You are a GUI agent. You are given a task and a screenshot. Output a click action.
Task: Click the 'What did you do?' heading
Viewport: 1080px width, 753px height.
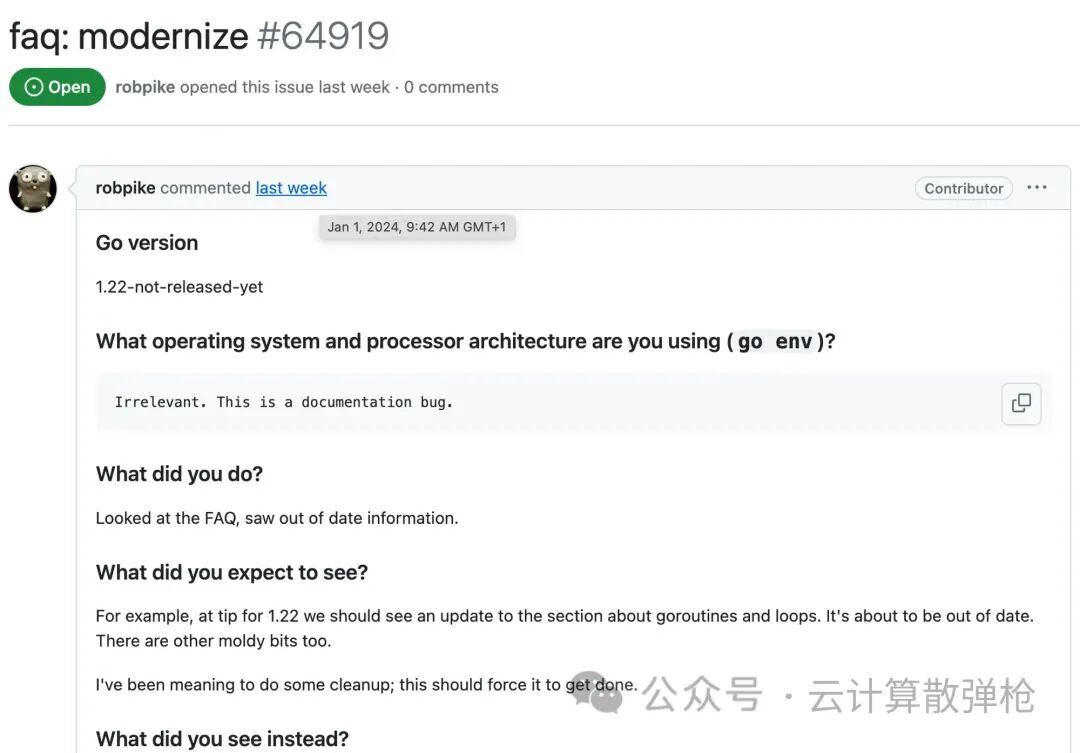(179, 474)
